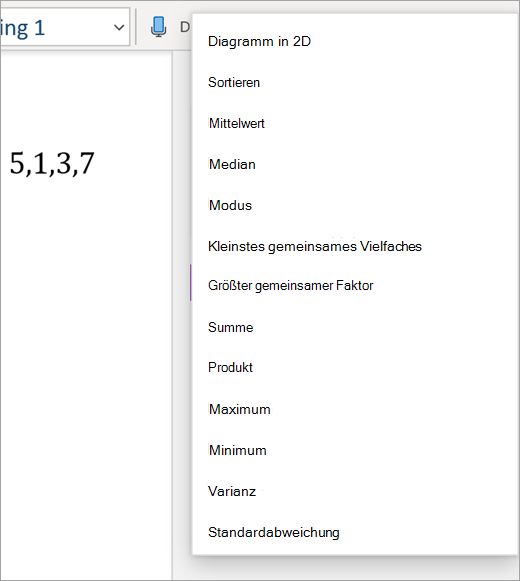Image resolution: width=520 pixels, height=581 pixels.
Task: Select Summe from the menu
Action: click(x=231, y=327)
